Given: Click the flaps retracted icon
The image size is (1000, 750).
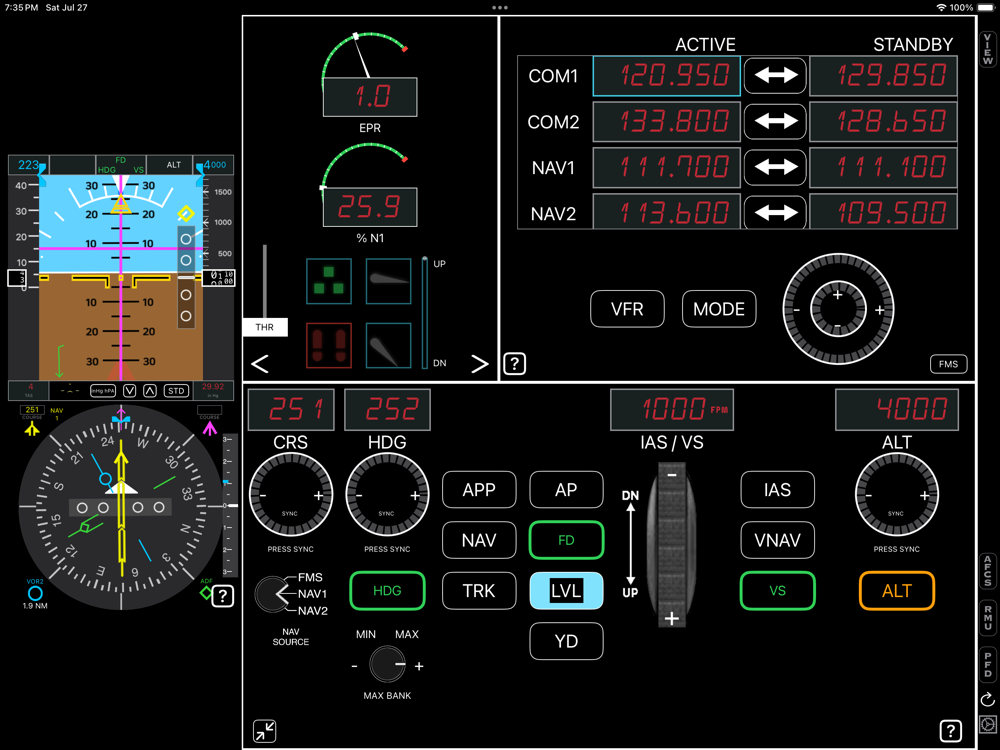Looking at the screenshot, I should pos(388,281).
